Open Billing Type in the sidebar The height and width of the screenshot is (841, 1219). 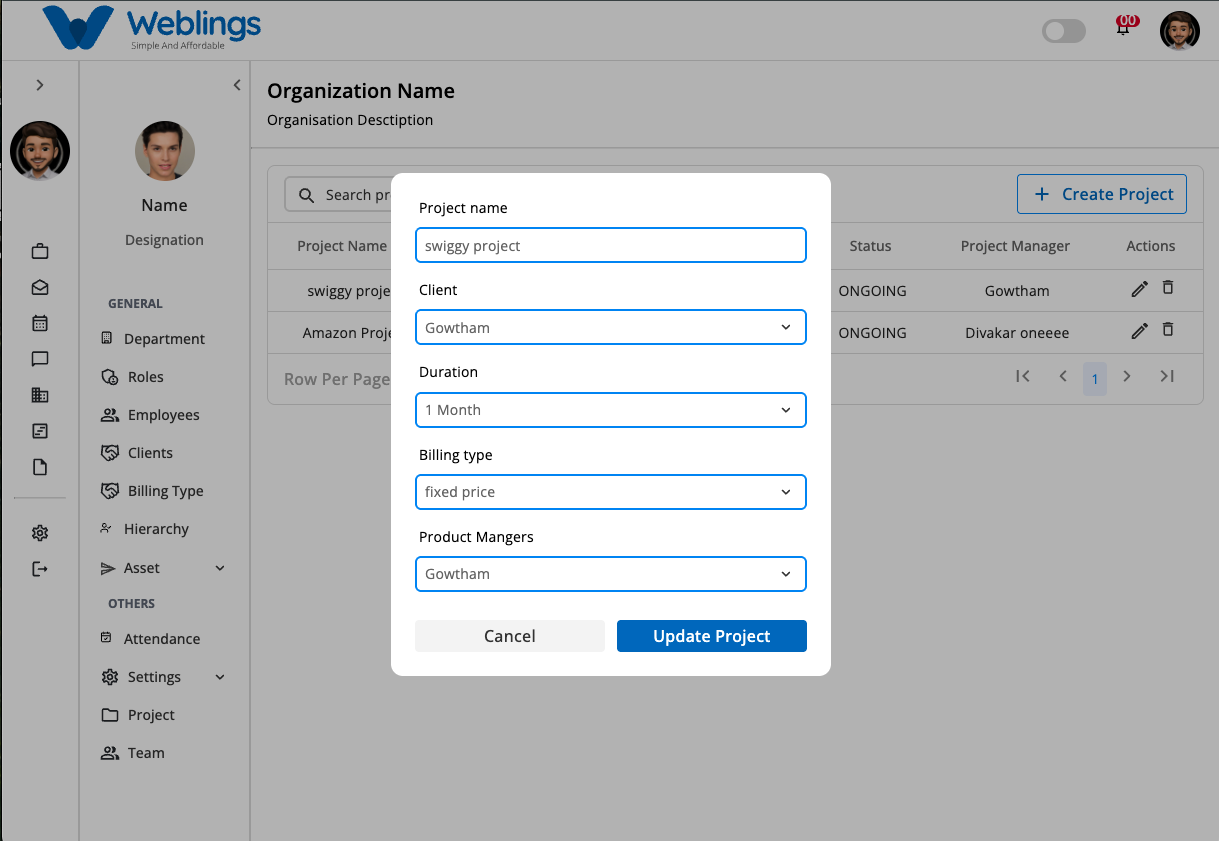point(152,491)
